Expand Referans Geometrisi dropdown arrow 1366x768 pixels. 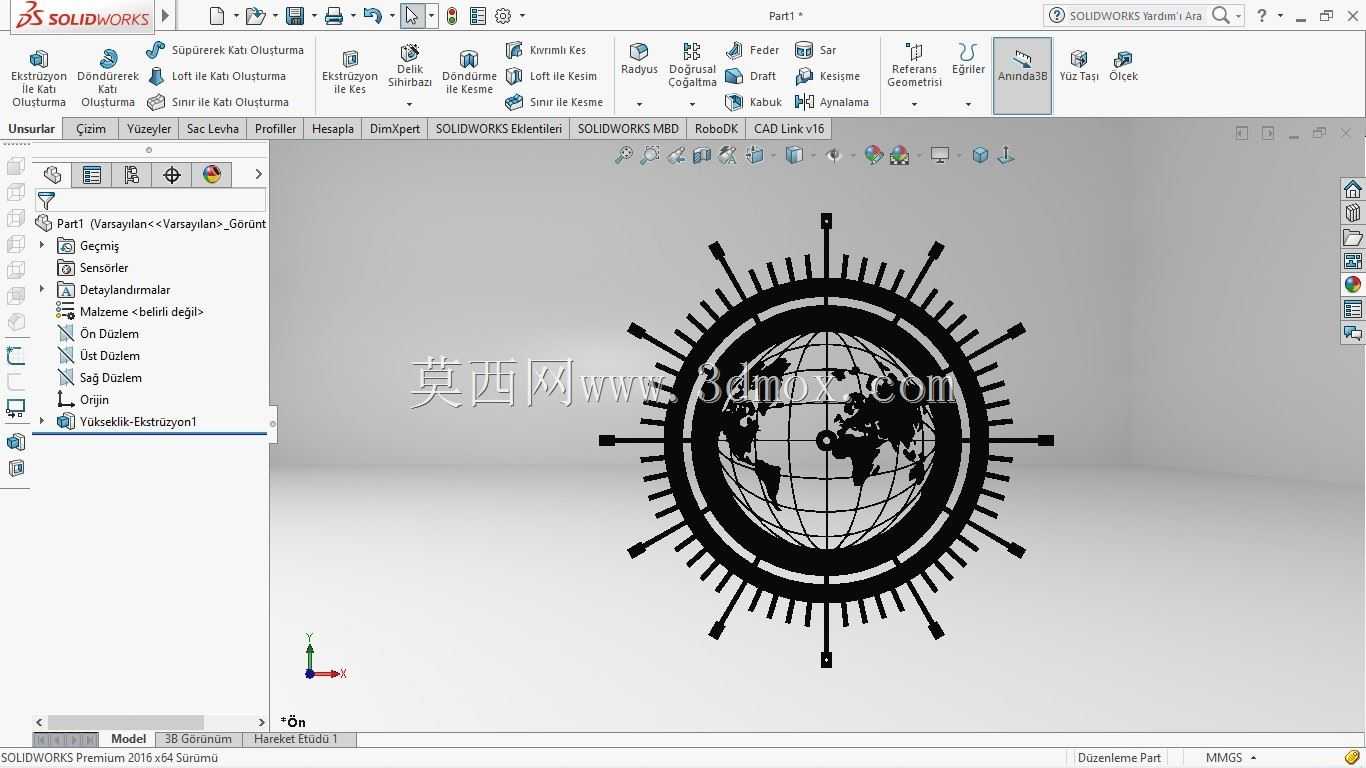[x=914, y=104]
